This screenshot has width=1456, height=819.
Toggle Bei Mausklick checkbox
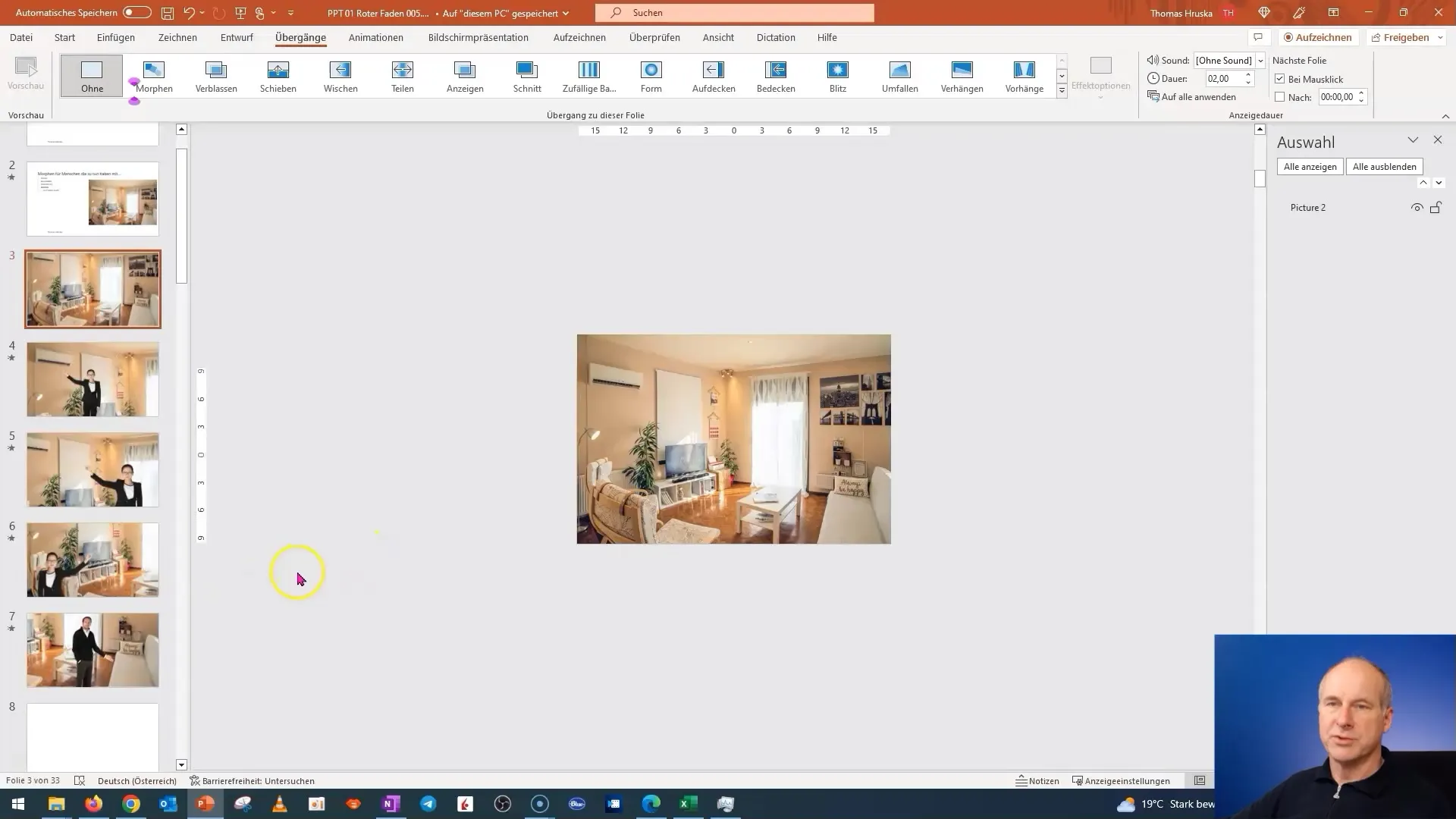(x=1280, y=78)
